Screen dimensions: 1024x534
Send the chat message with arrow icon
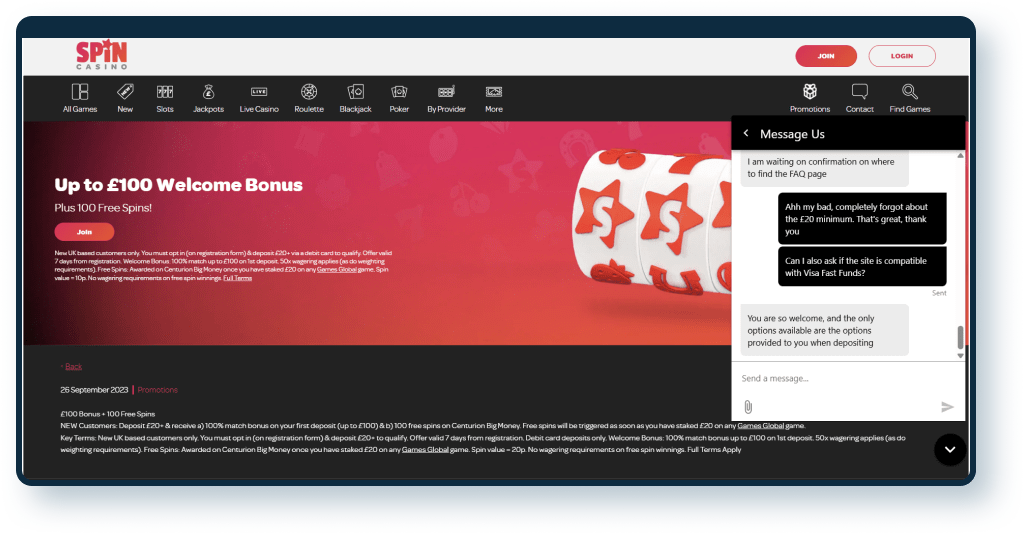[x=947, y=407]
